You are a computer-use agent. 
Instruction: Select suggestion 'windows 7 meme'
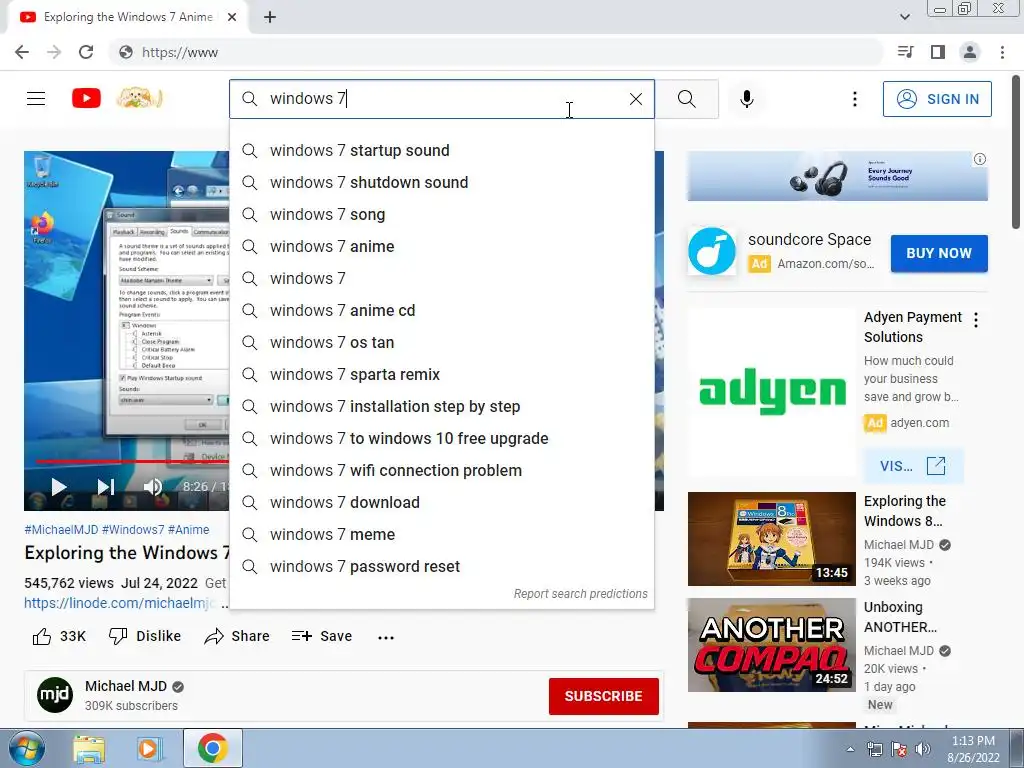click(441, 534)
